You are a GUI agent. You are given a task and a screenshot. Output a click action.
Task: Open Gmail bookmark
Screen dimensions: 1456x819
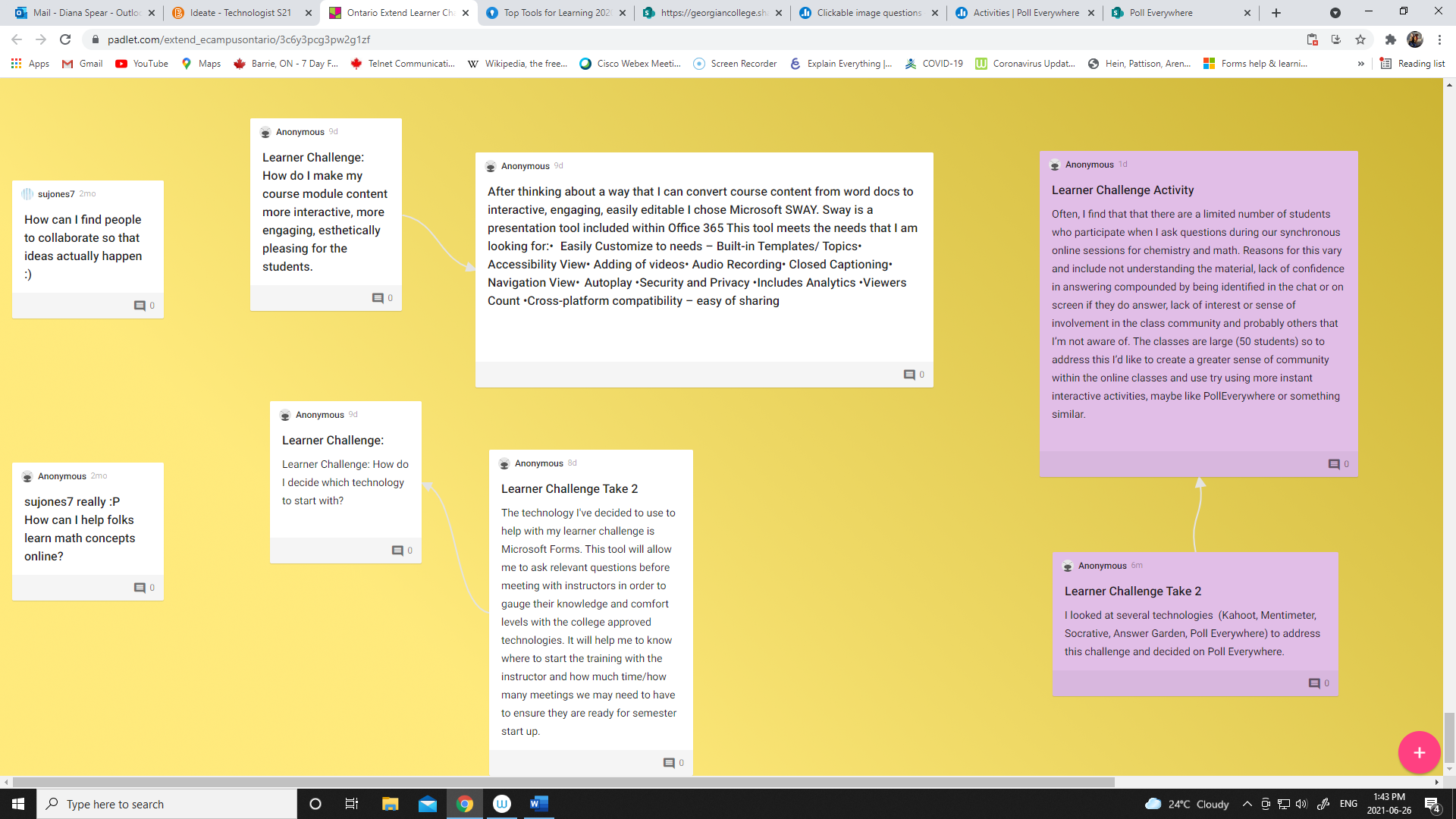[x=83, y=64]
